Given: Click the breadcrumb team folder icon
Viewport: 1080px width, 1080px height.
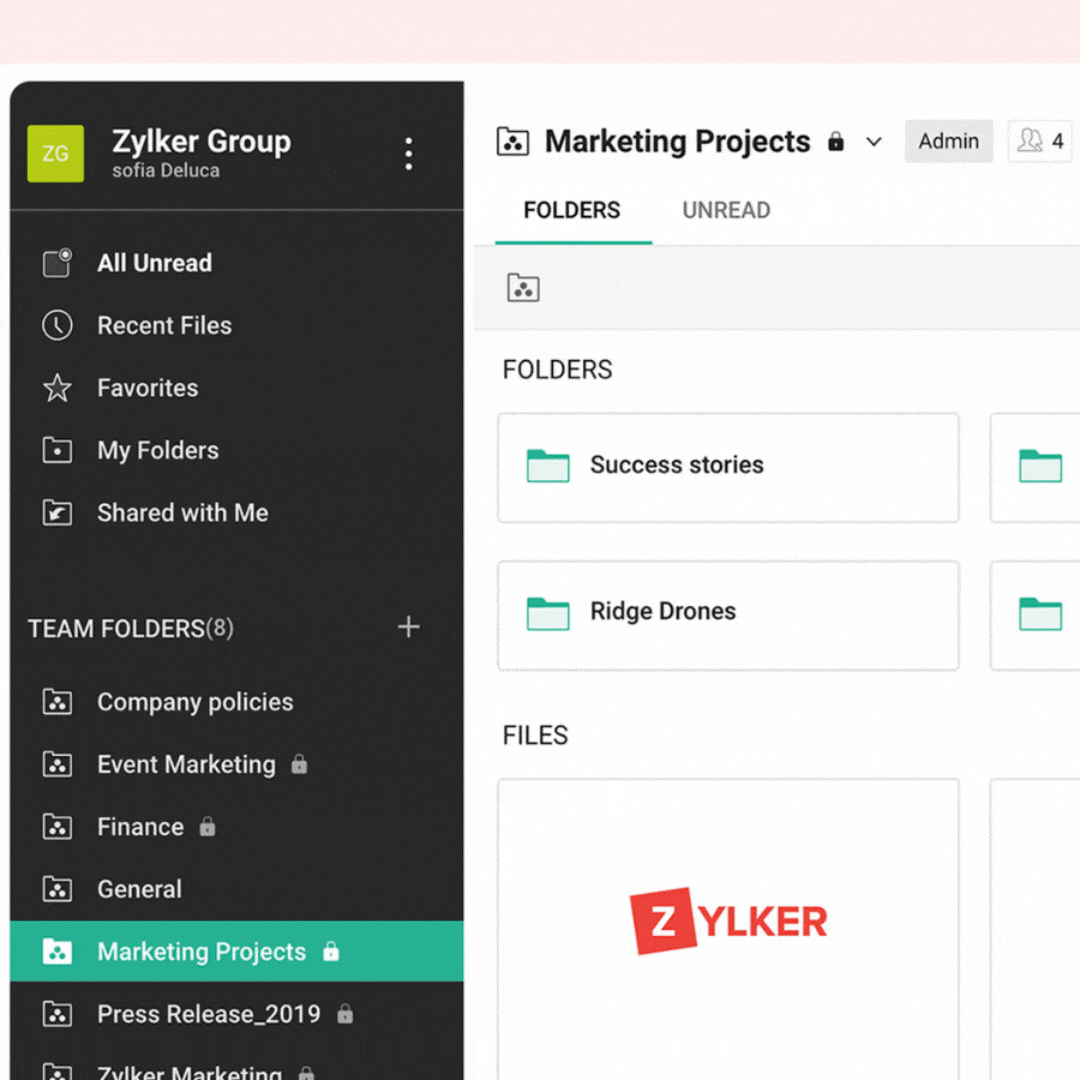Looking at the screenshot, I should tap(523, 288).
